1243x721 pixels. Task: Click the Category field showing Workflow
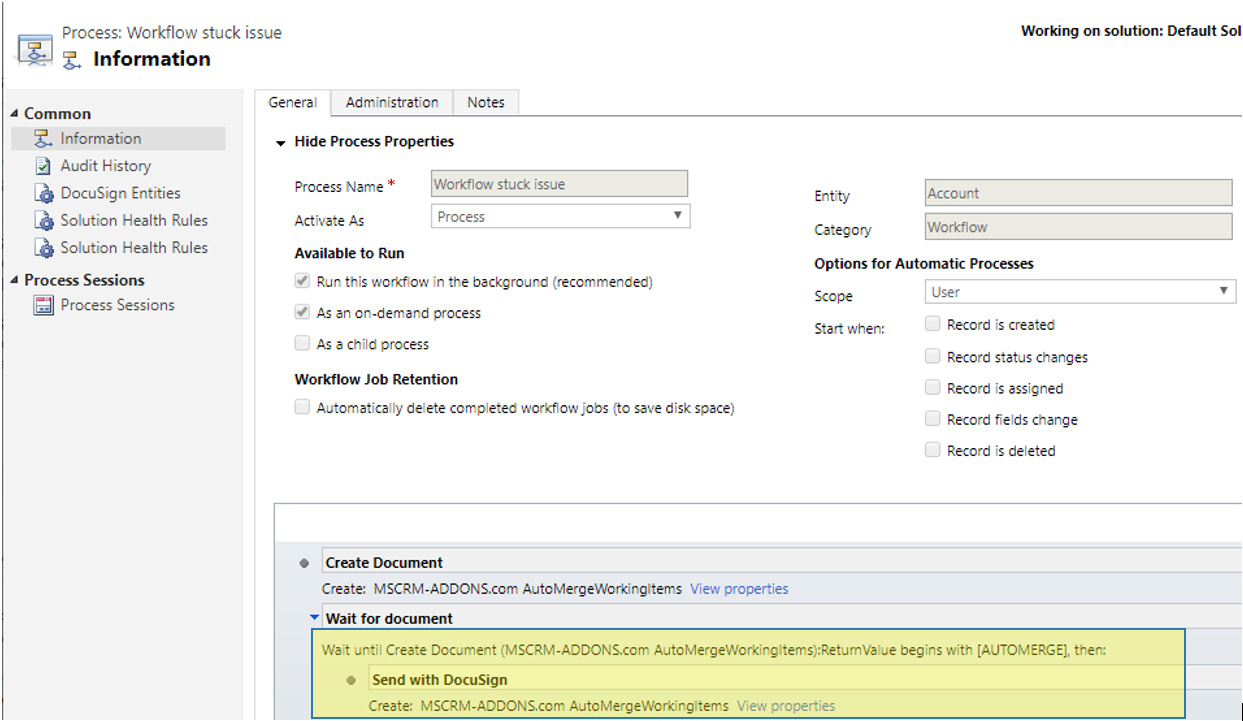coord(1079,227)
